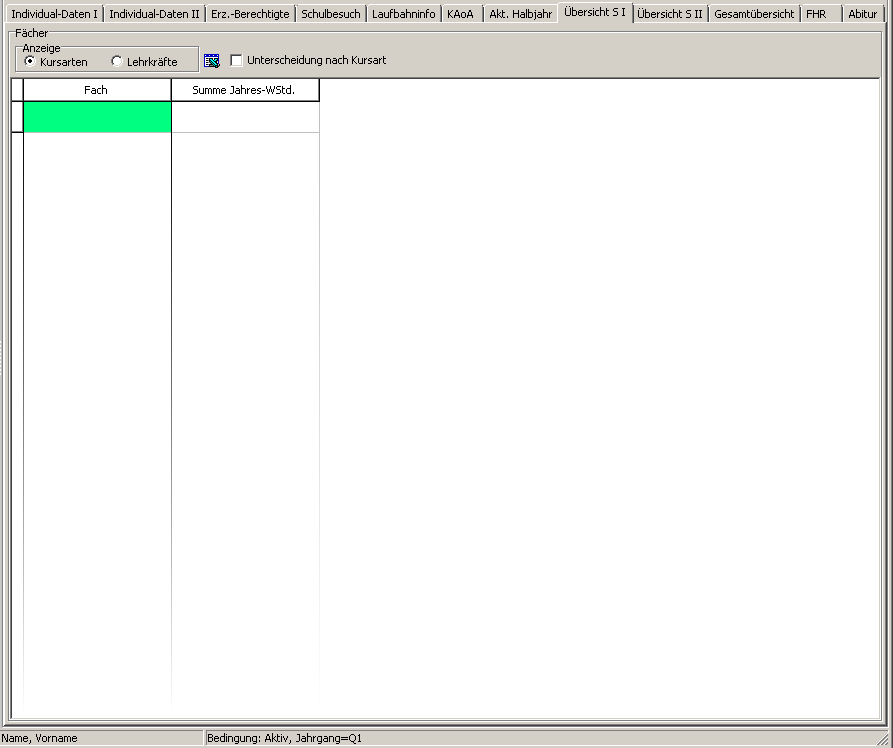
Task: Switch to the Akt. Halbjahr tab
Action: click(x=520, y=14)
